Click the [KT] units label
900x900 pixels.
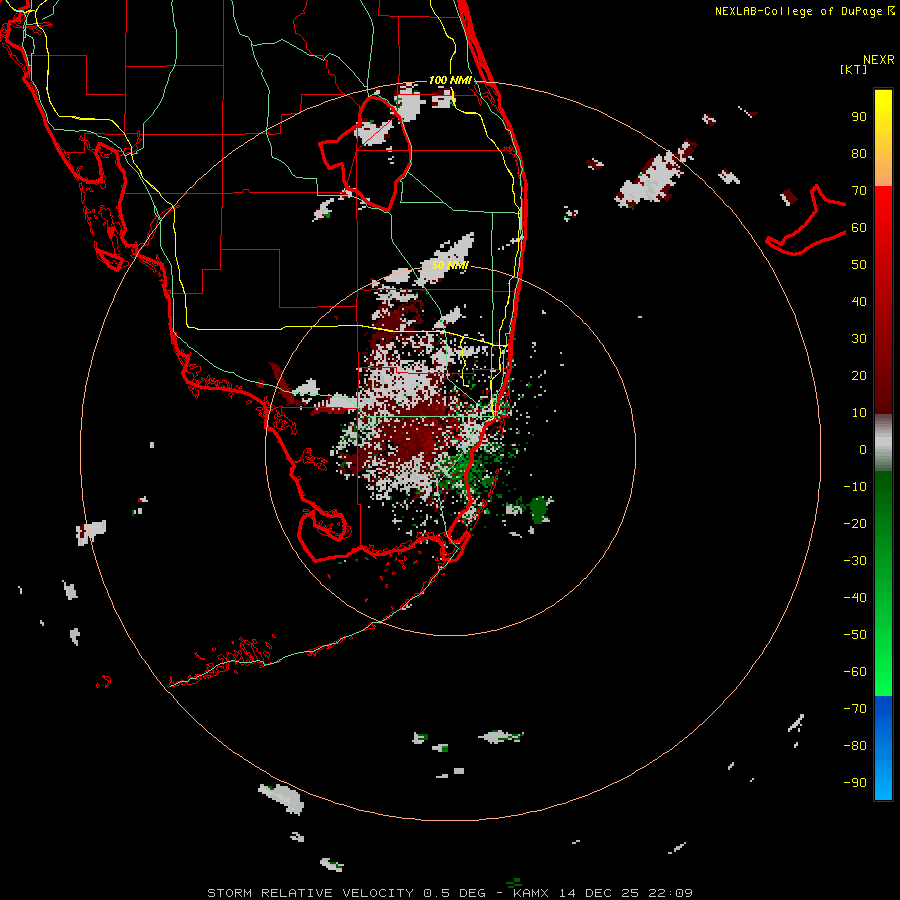coord(854,69)
